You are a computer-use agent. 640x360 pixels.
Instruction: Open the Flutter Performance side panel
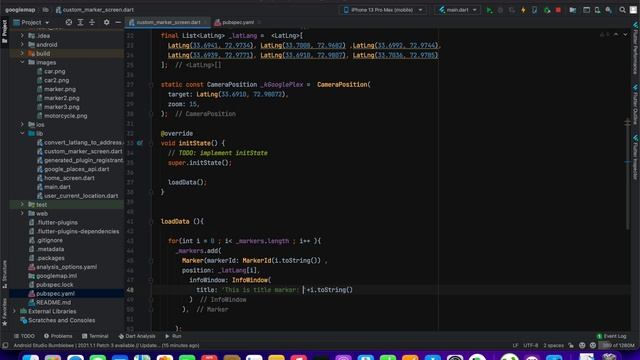coord(636,48)
